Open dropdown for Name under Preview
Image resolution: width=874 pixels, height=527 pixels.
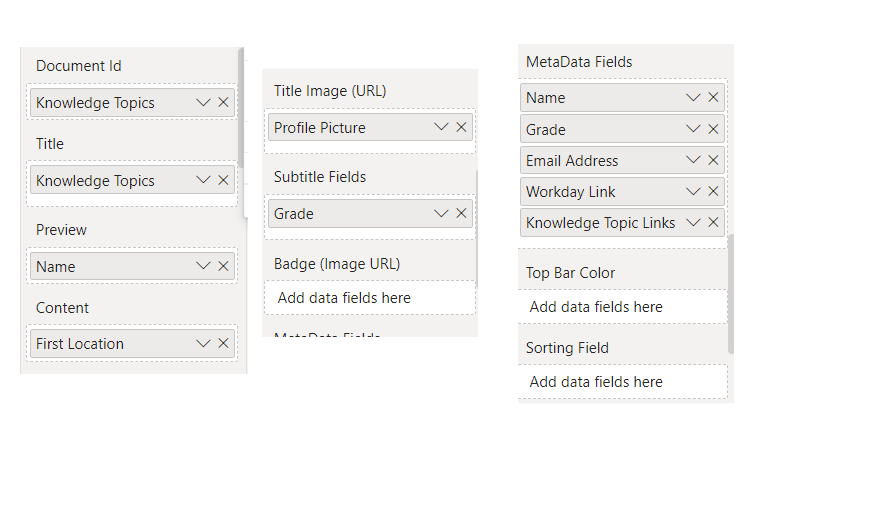pyautogui.click(x=203, y=267)
